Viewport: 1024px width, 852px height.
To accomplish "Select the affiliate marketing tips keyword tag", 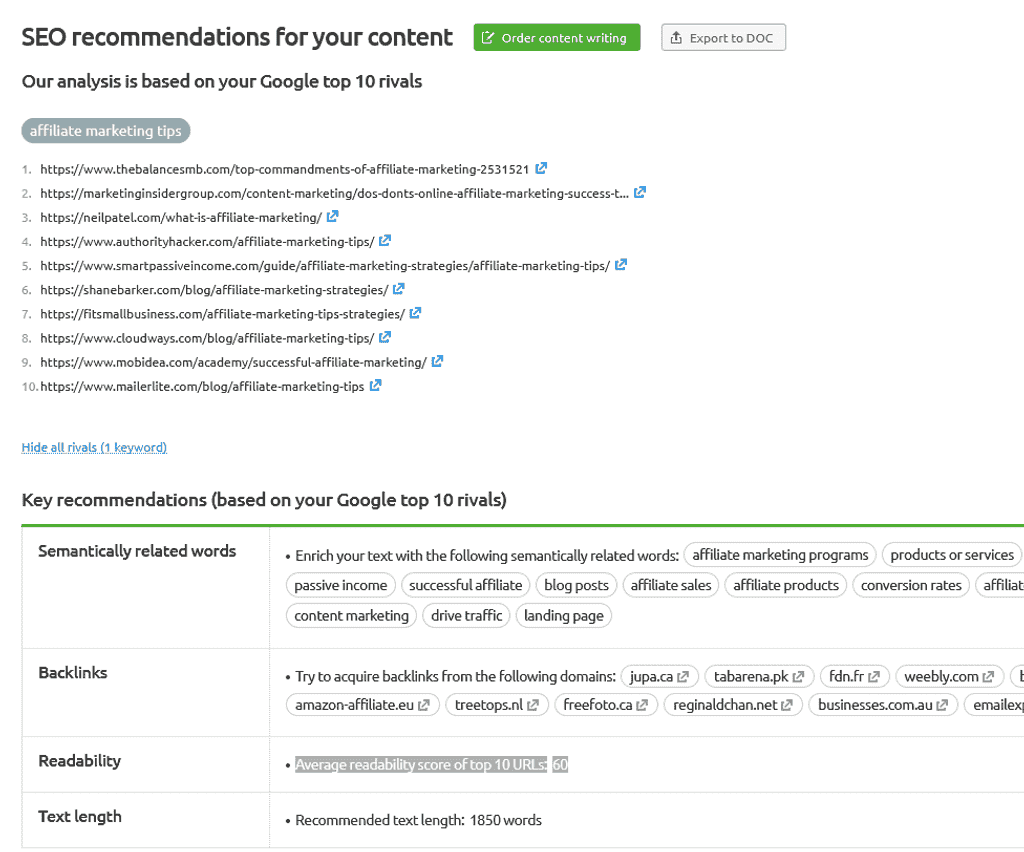I will [106, 131].
